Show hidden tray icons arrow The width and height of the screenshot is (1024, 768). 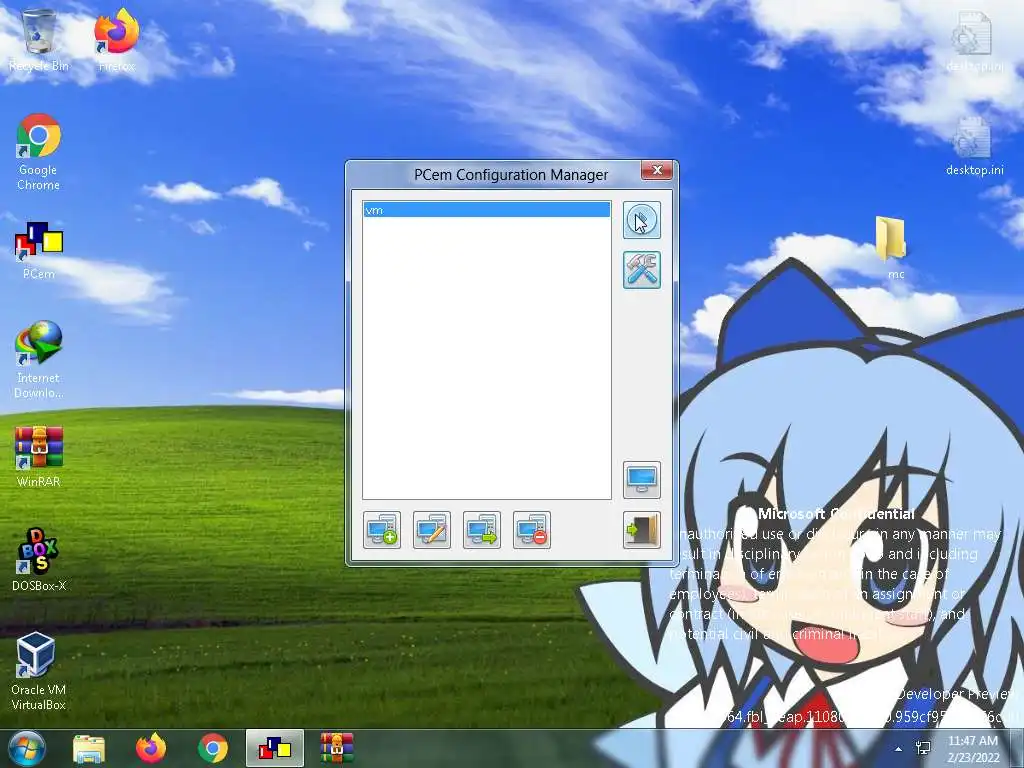(899, 749)
